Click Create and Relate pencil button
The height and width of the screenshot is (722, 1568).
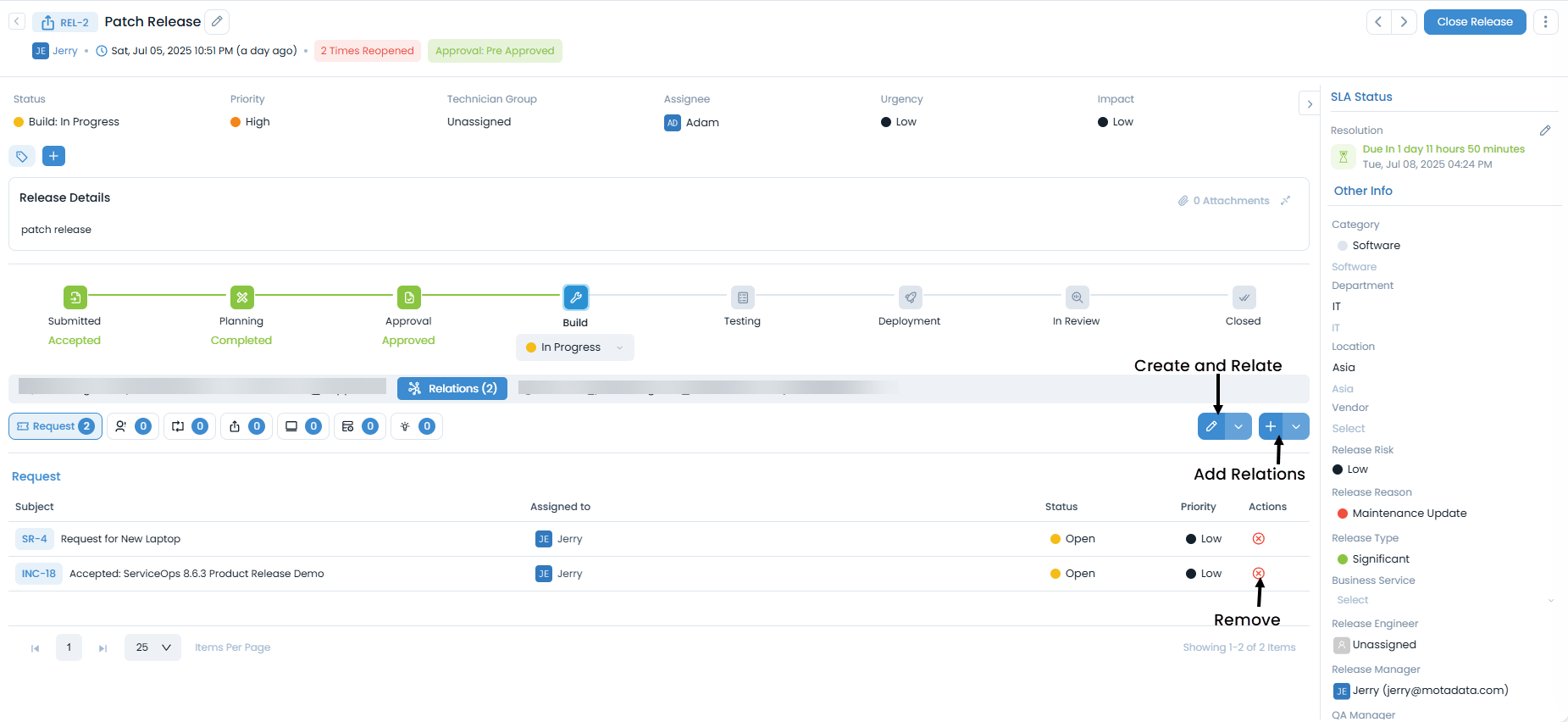pos(1211,426)
